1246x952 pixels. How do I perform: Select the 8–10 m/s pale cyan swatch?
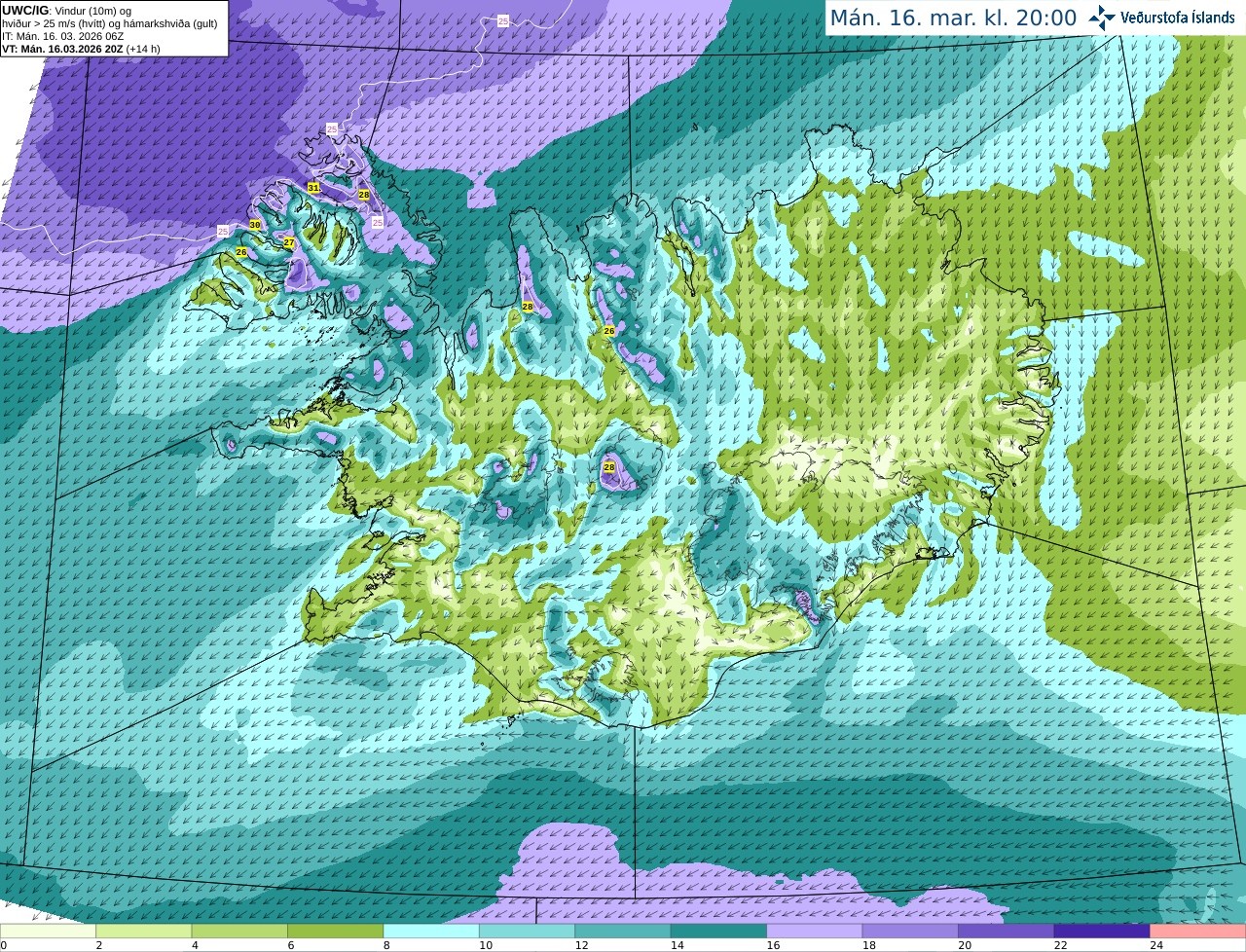(x=431, y=932)
